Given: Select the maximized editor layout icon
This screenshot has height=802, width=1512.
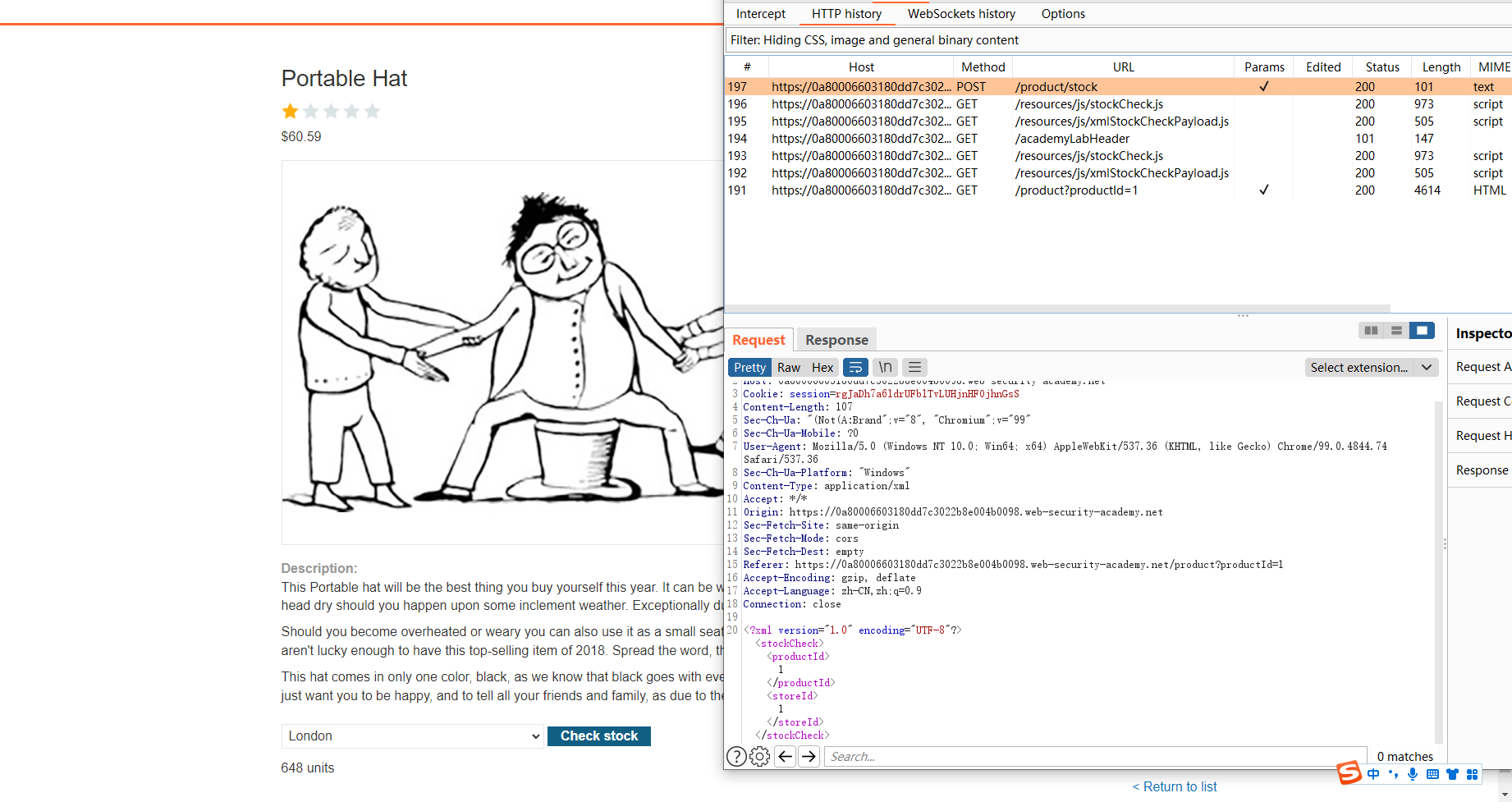Looking at the screenshot, I should (x=1423, y=330).
